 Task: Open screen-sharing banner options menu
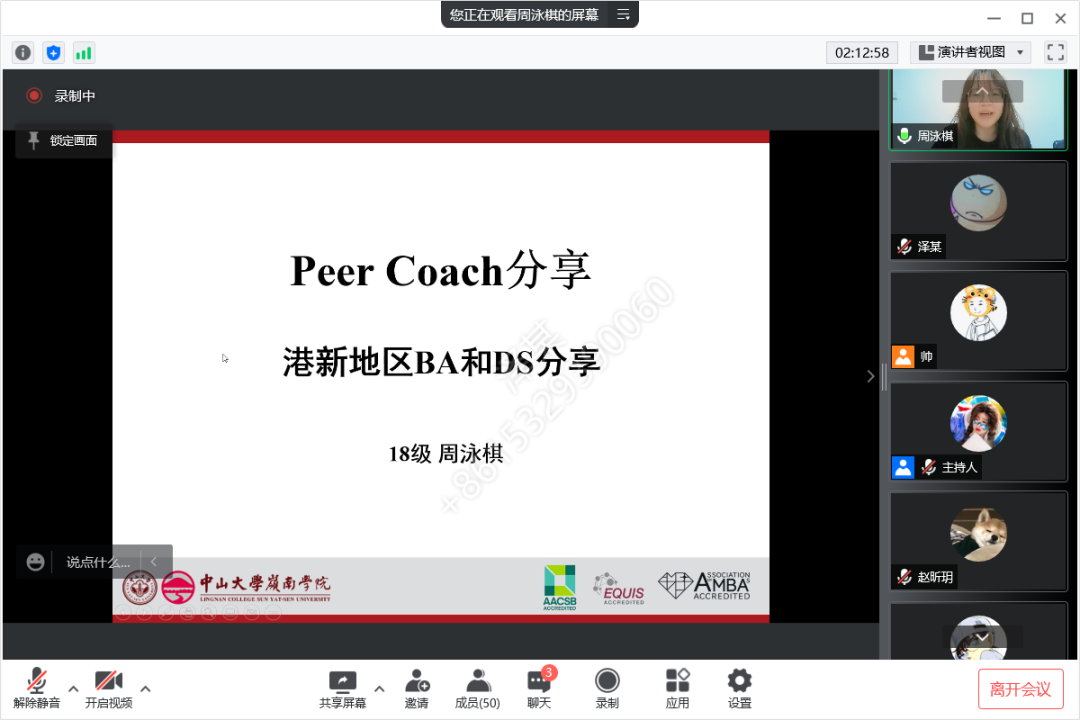(623, 15)
